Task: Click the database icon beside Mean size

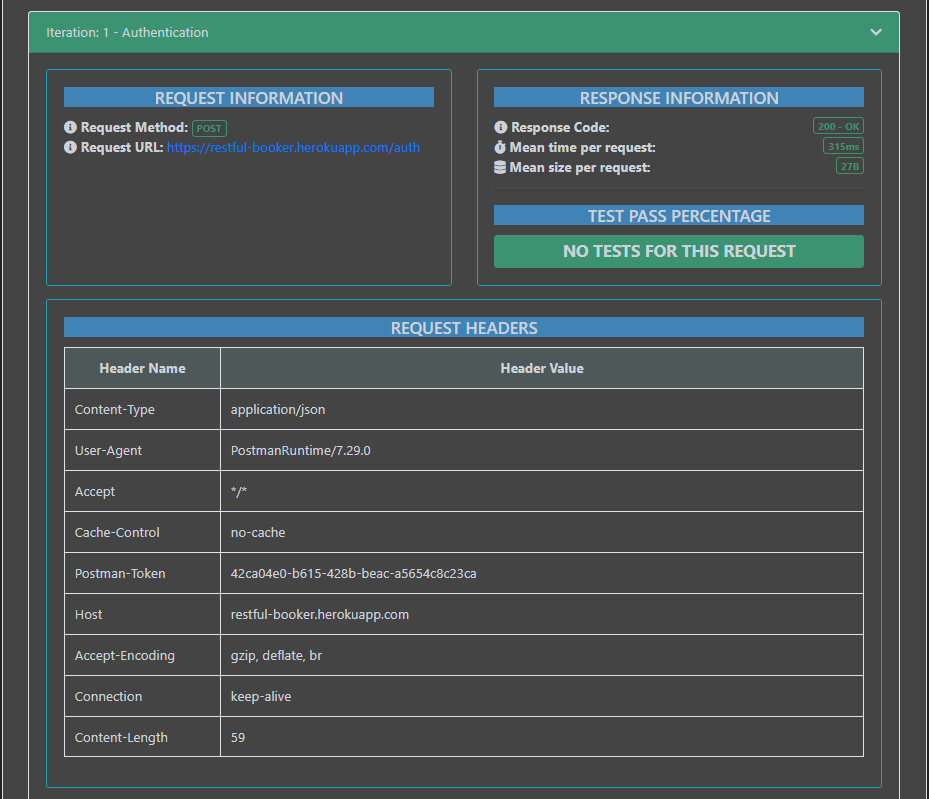Action: click(501, 167)
